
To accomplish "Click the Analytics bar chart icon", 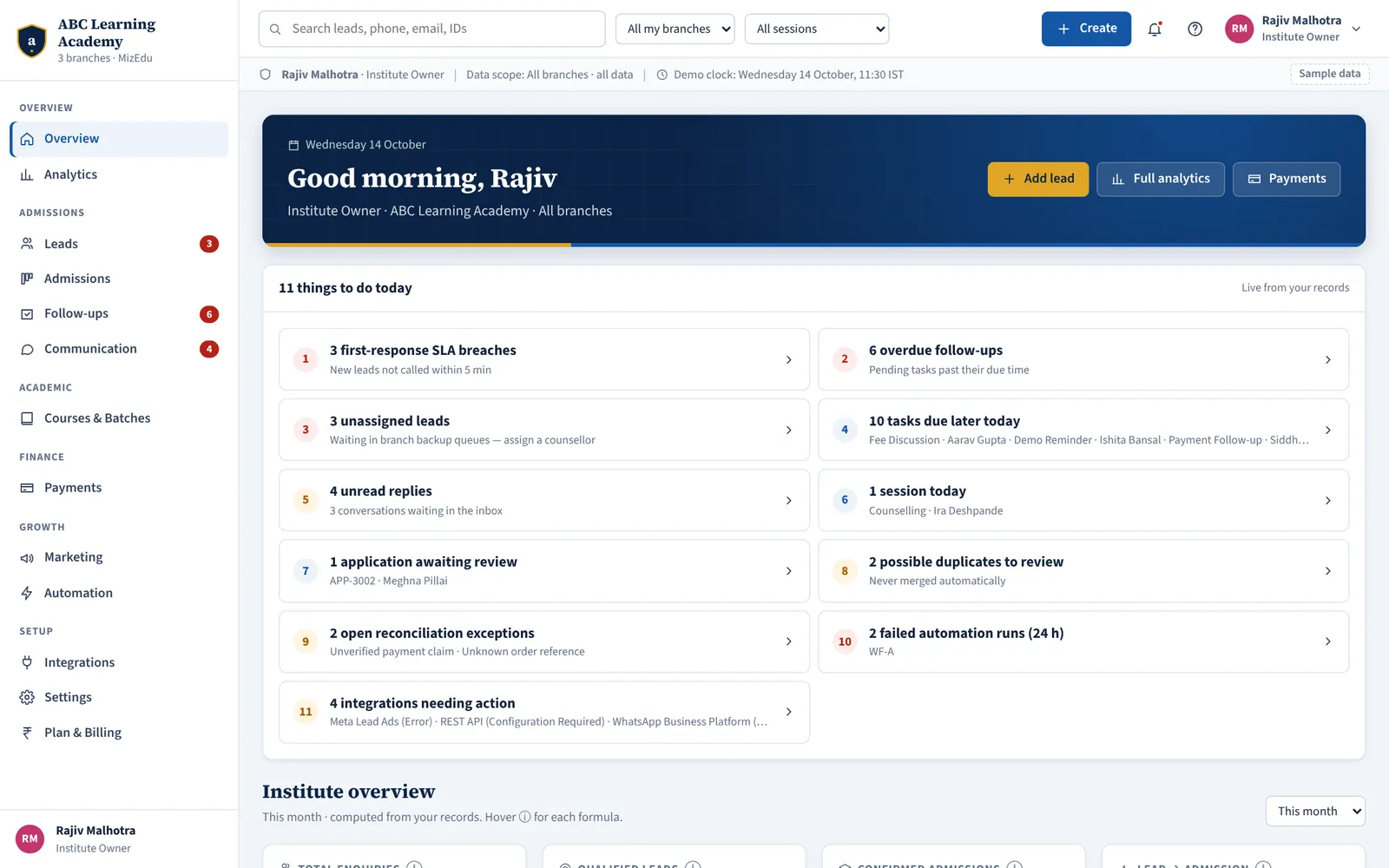I will [x=27, y=174].
